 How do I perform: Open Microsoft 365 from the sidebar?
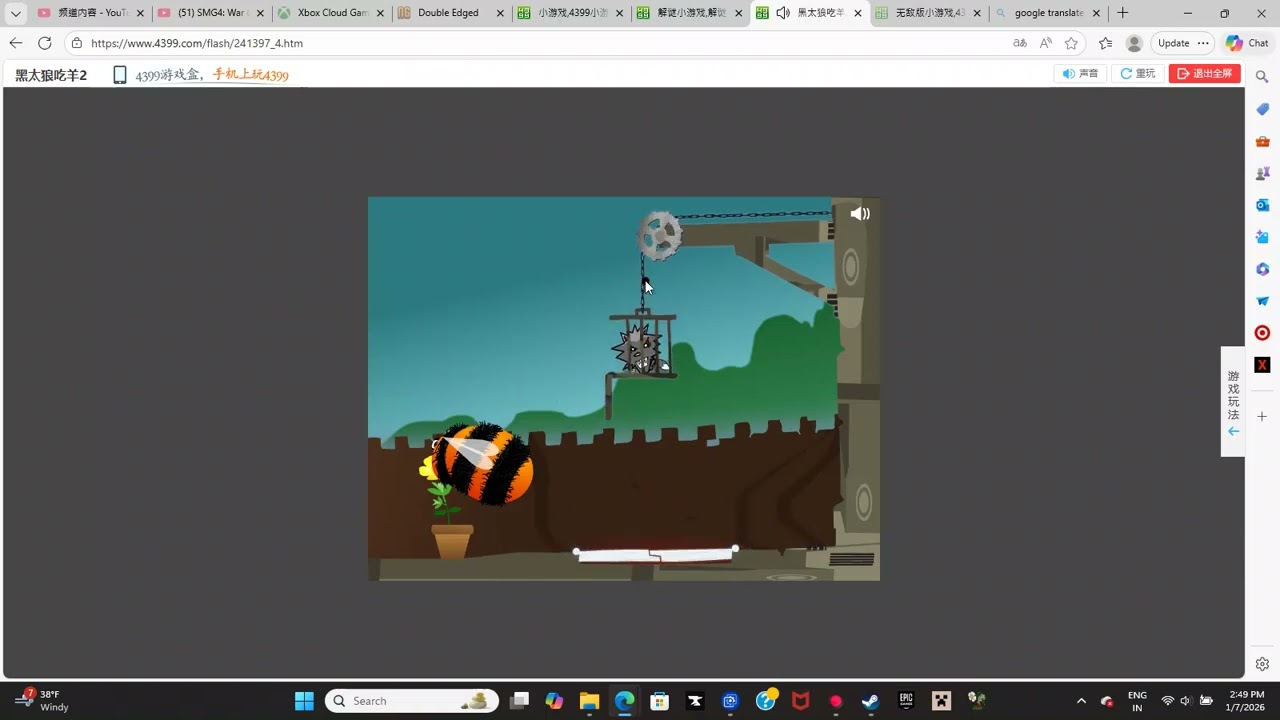1262,269
